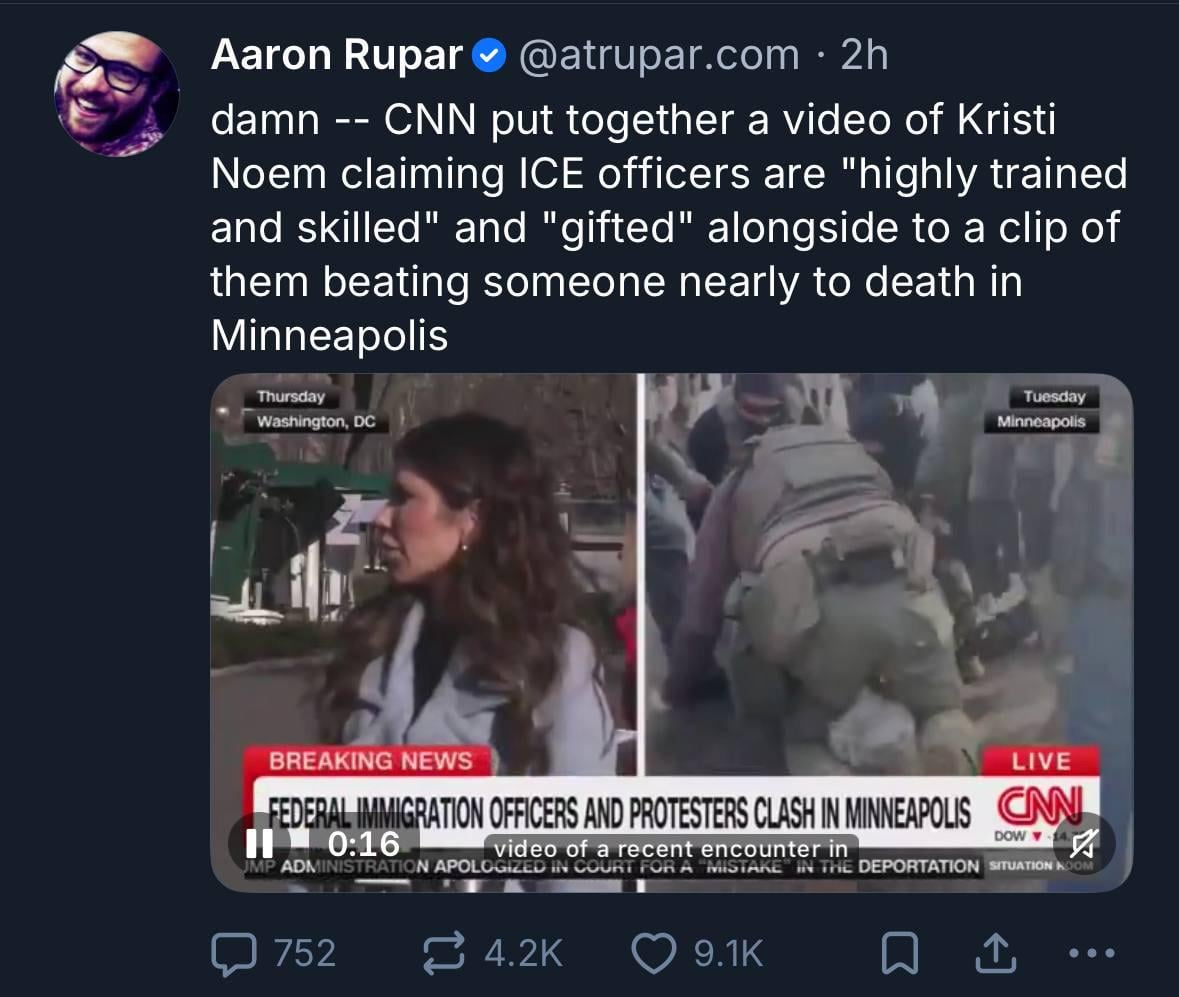Open the @atrupar.com handle link
The height and width of the screenshot is (997, 1179).
(659, 55)
